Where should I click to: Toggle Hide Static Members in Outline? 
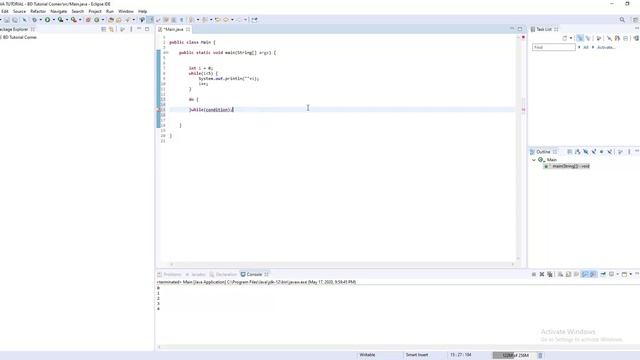click(x=593, y=152)
